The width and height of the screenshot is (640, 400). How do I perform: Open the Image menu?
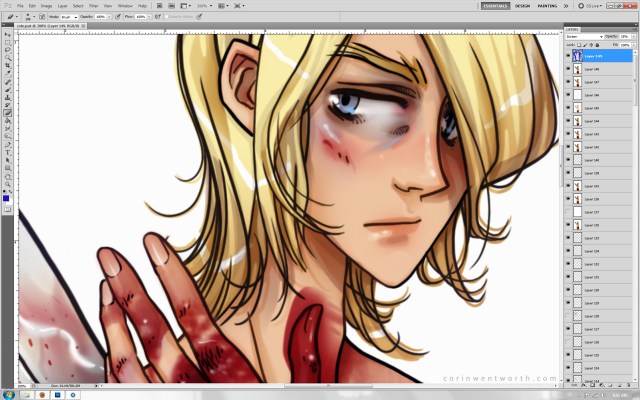pos(46,6)
